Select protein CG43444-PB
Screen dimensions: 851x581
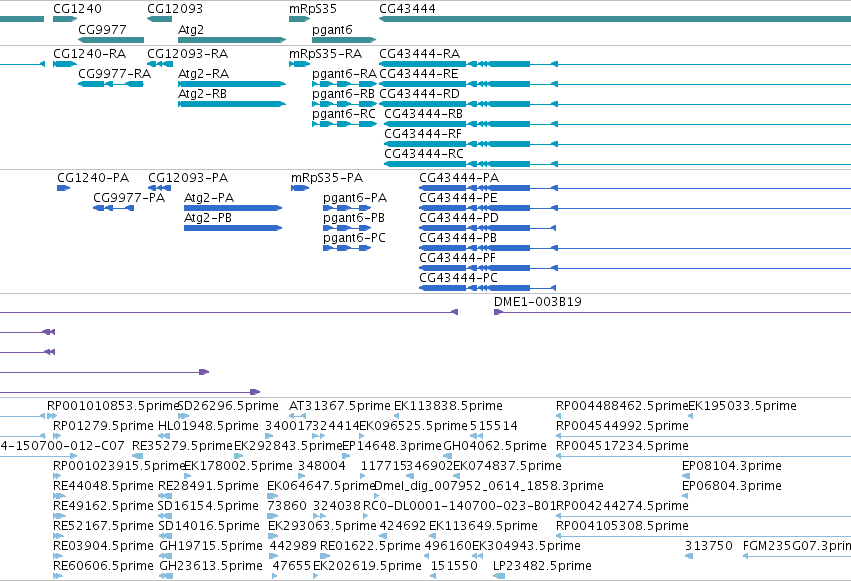[x=635, y=248]
